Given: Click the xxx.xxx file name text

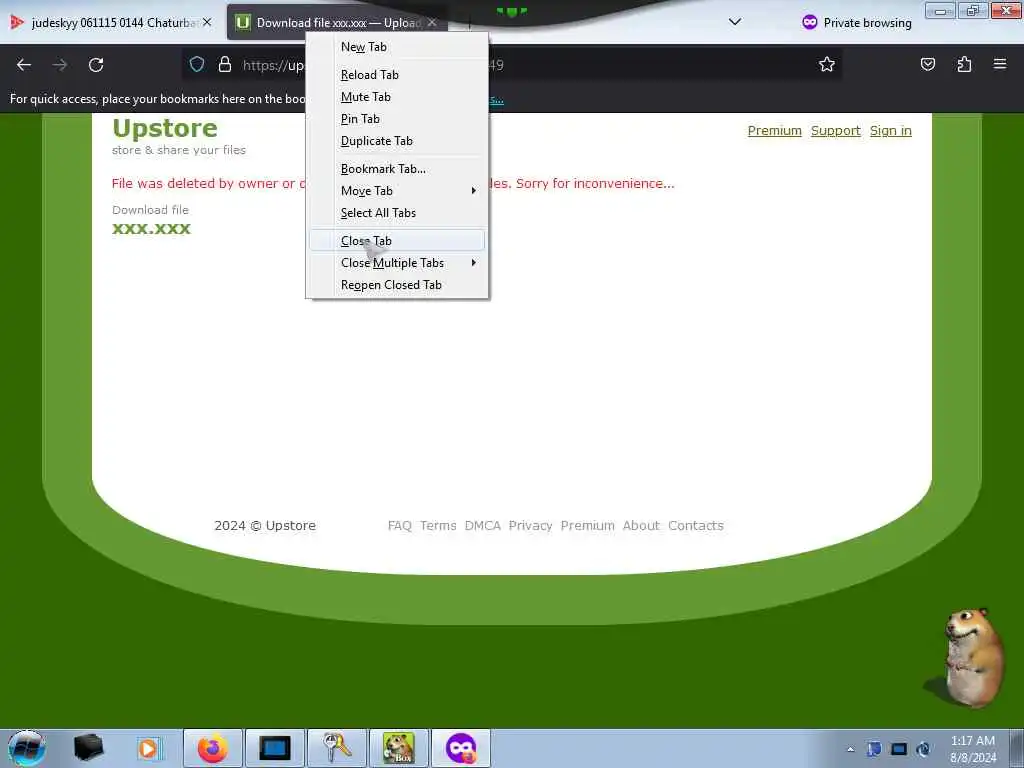Looking at the screenshot, I should tap(152, 229).
